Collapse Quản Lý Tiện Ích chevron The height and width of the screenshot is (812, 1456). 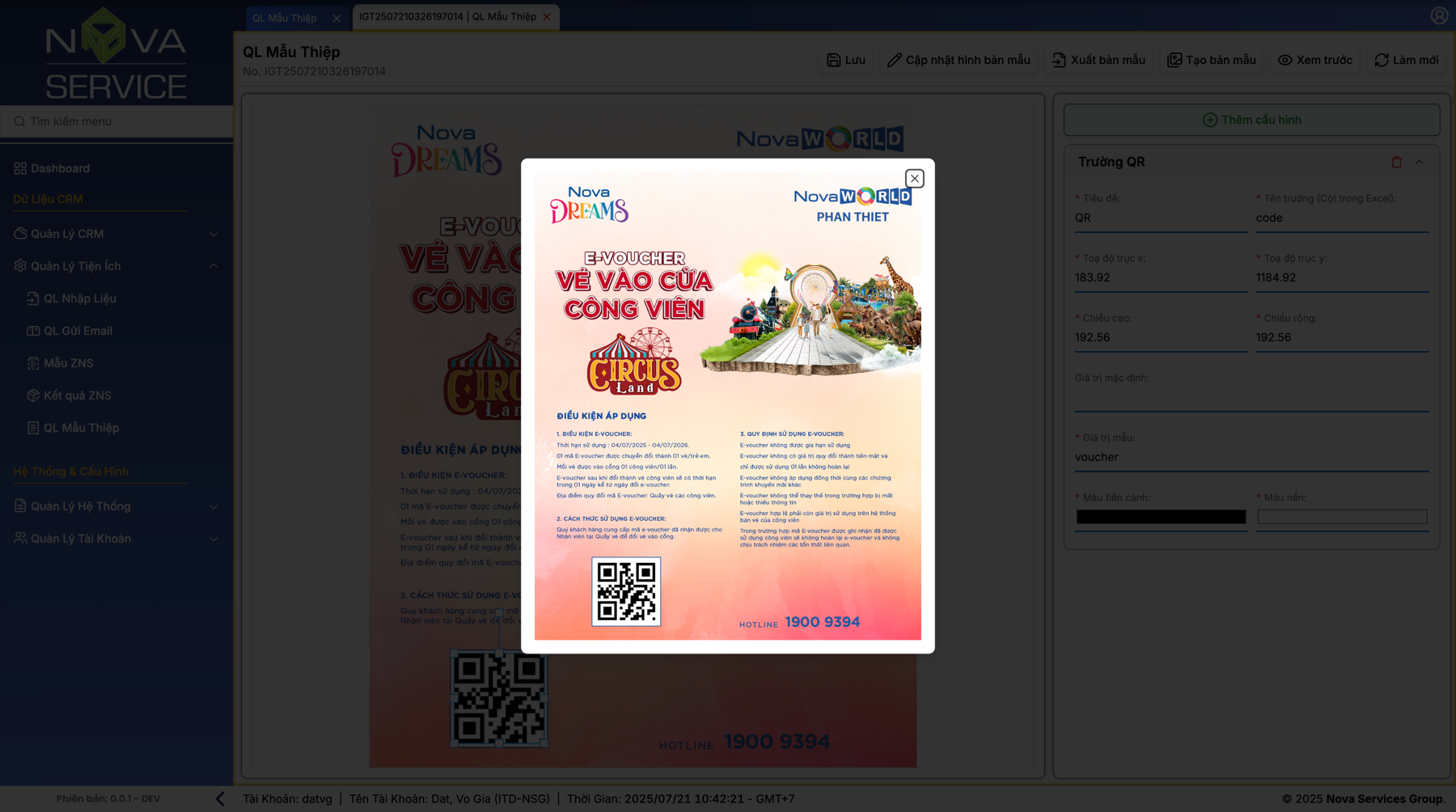214,266
